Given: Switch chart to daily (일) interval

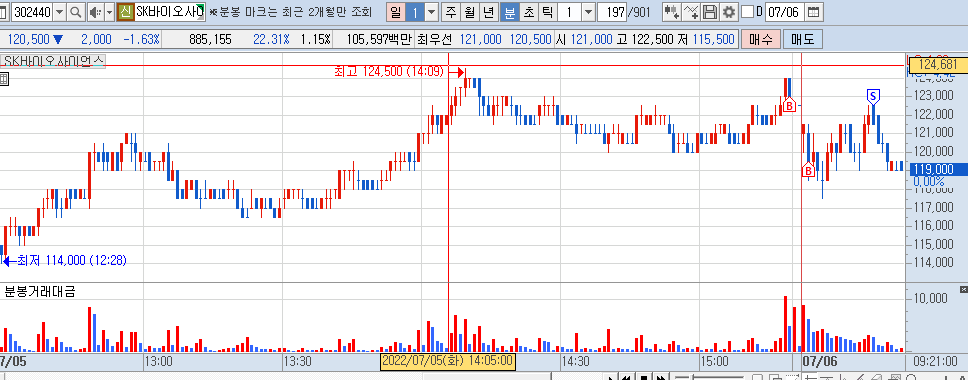Looking at the screenshot, I should click(x=396, y=12).
